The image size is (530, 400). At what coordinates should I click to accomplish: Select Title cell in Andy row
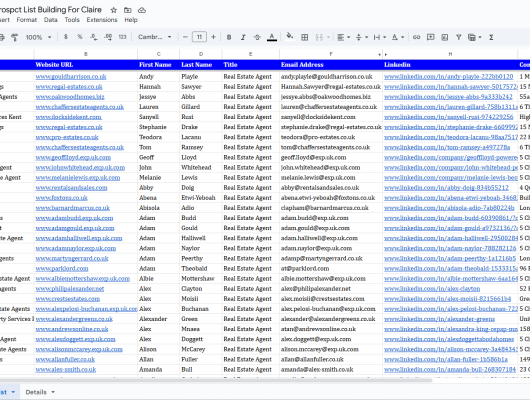(x=251, y=77)
